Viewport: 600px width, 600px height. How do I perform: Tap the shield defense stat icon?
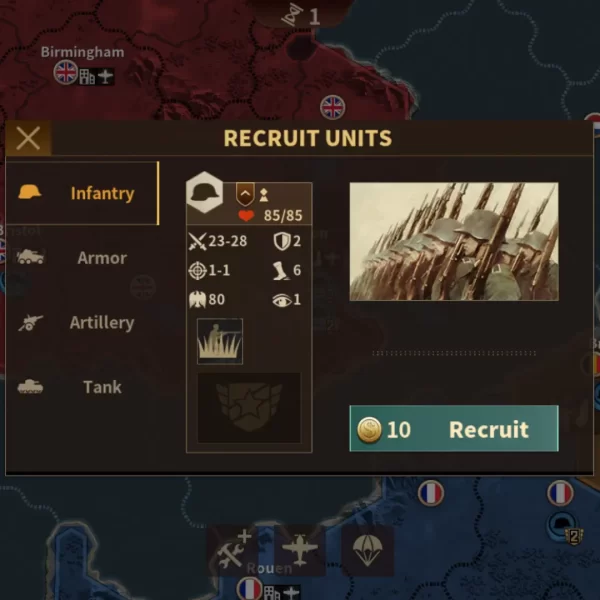point(282,241)
